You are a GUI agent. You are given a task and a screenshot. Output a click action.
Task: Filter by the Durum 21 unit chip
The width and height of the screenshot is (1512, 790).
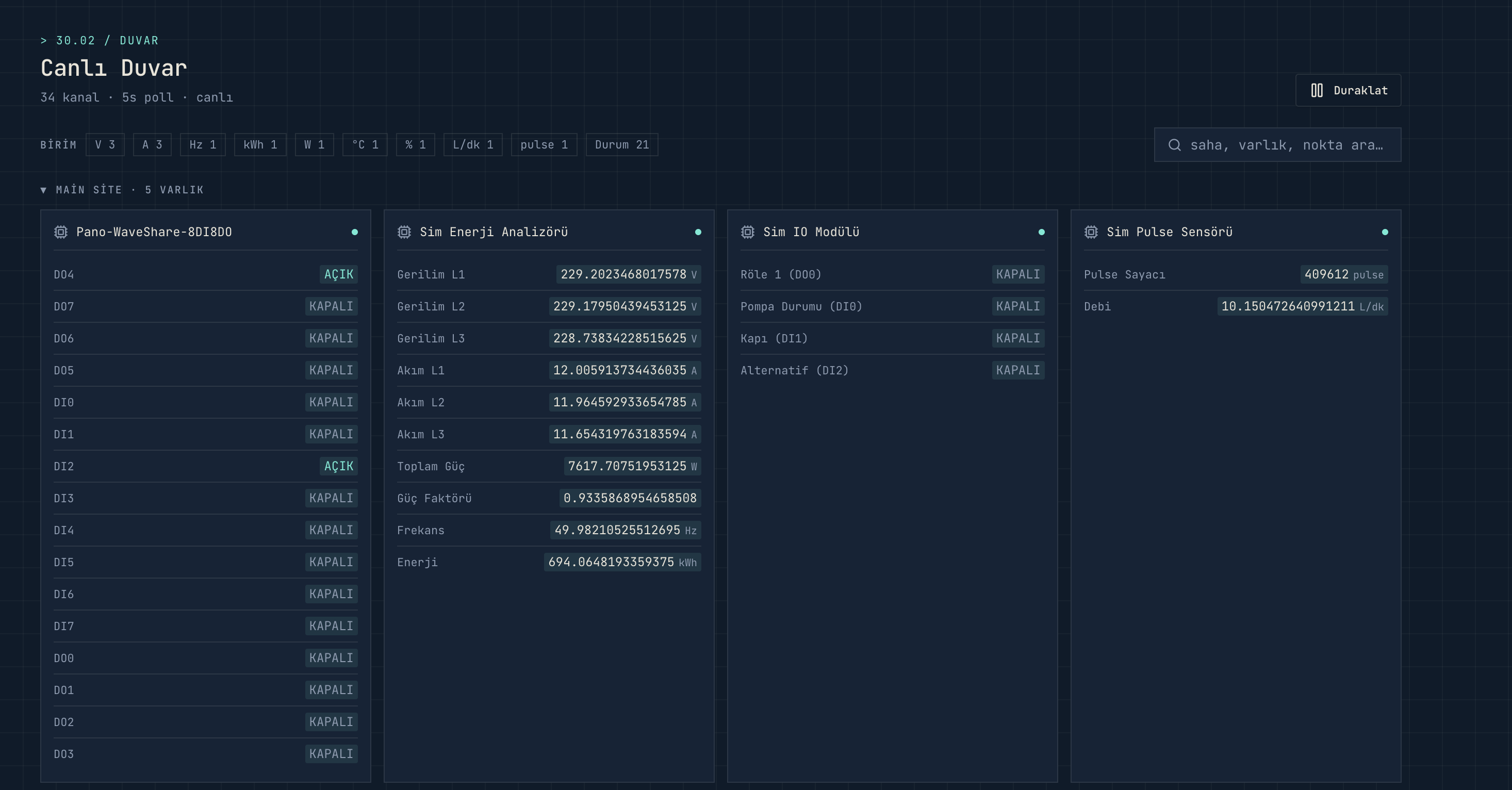621,145
